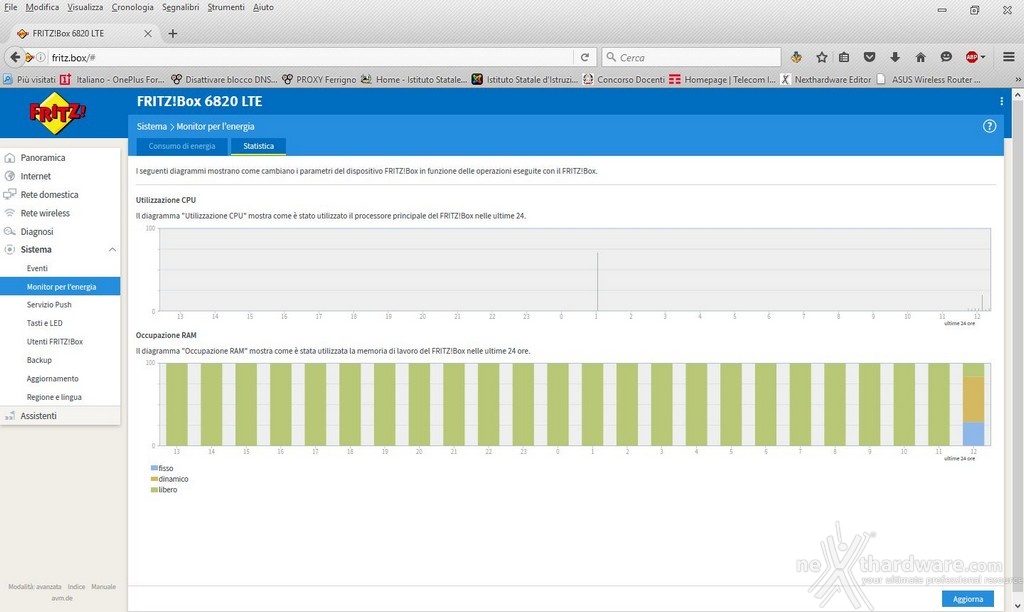The image size is (1024, 612).
Task: Click the libero legend color swatch
Action: pyautogui.click(x=154, y=489)
